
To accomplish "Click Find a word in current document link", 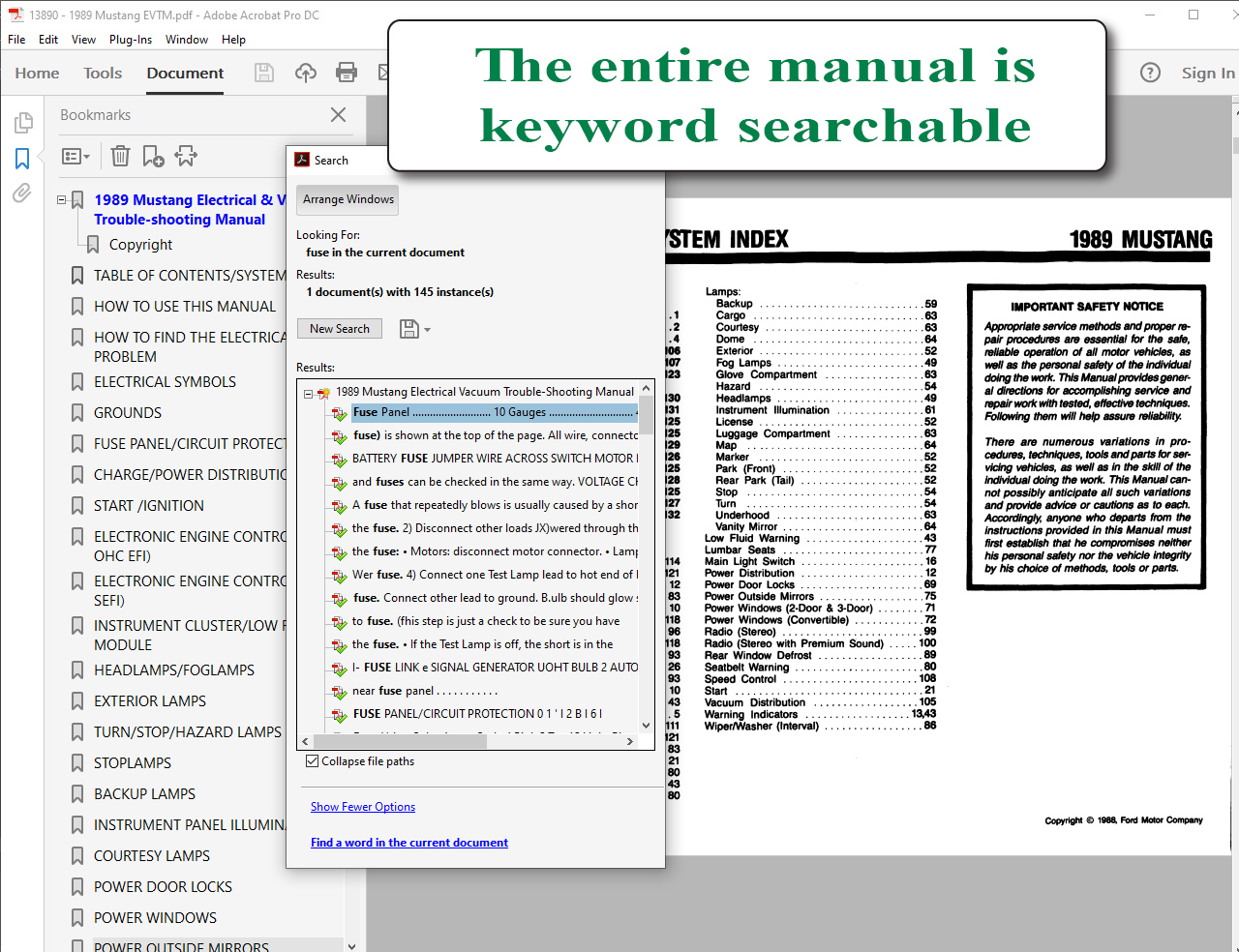I will (409, 843).
